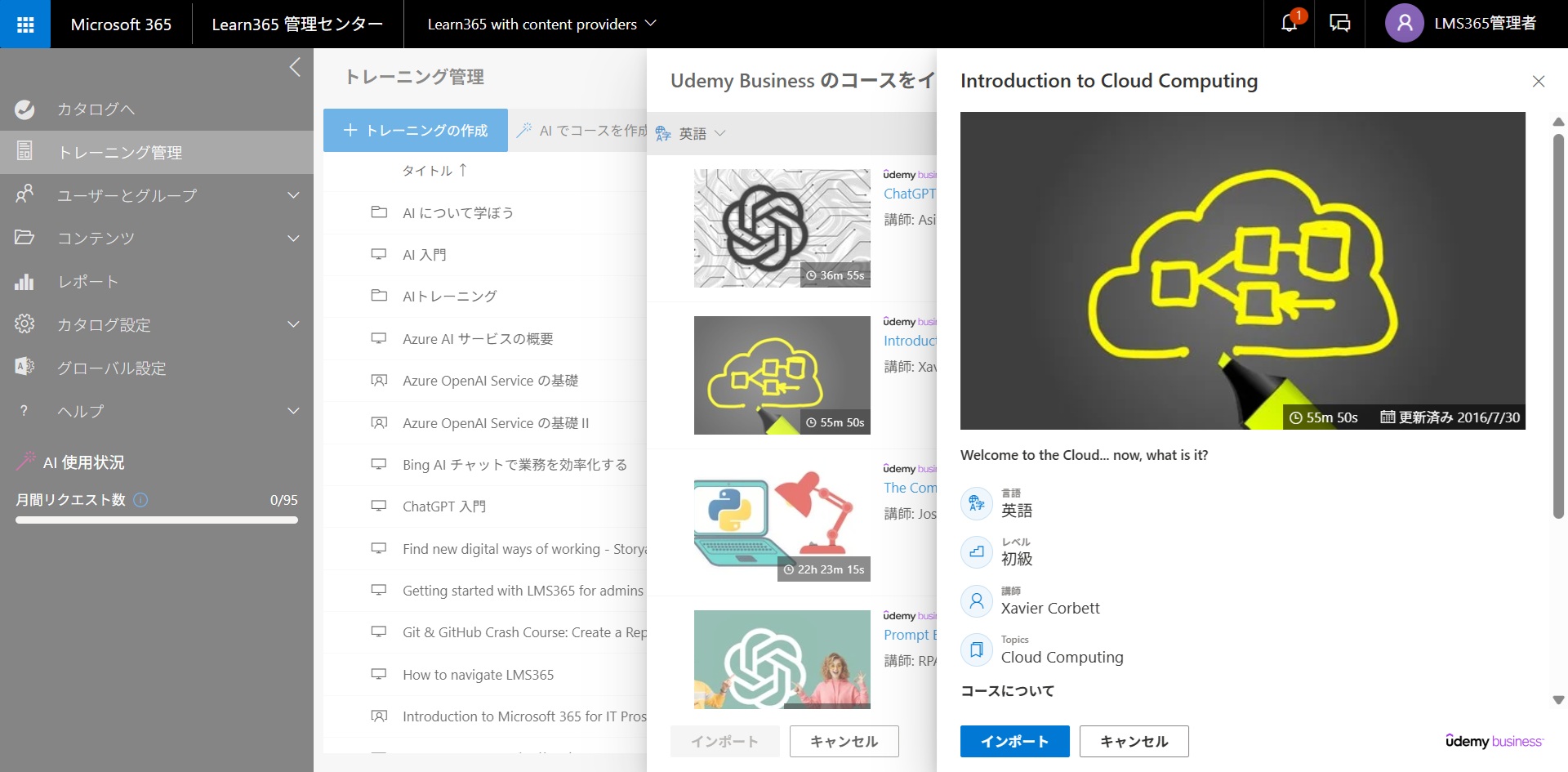Expand the ヘルプ menu chevron

click(294, 411)
